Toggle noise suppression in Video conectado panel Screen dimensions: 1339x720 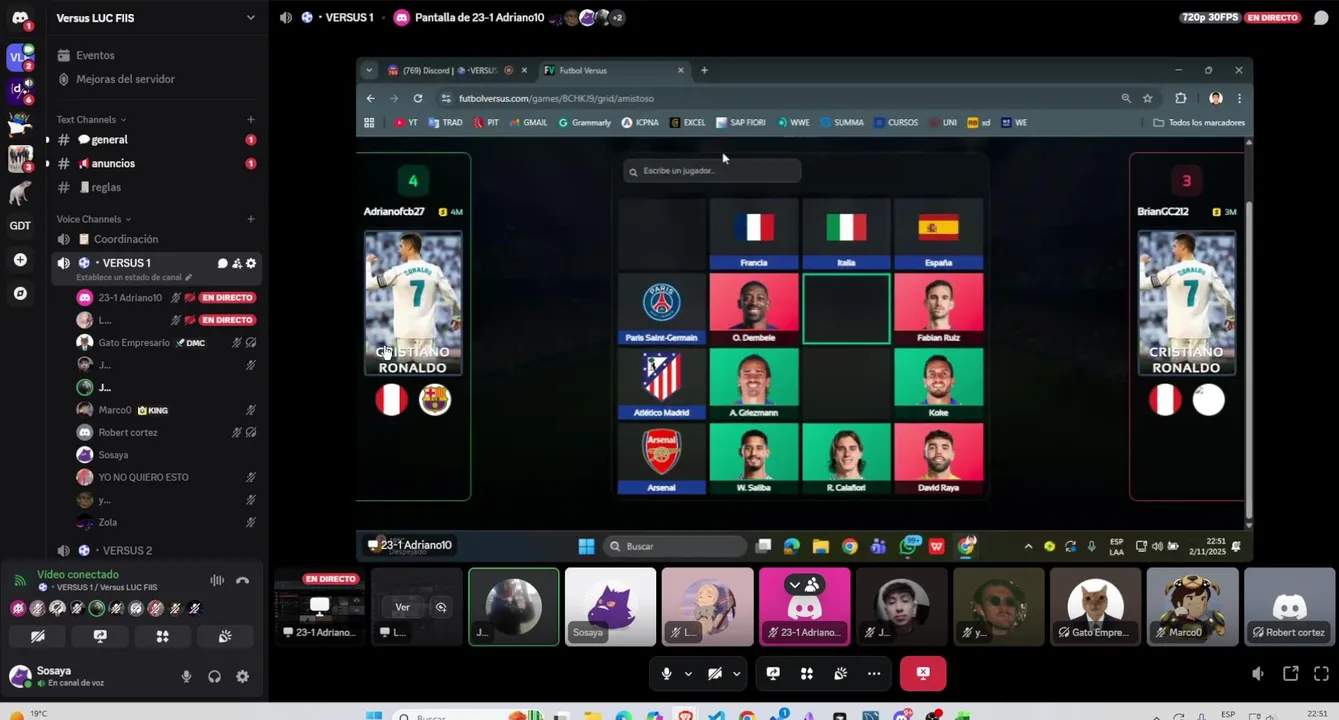click(217, 580)
